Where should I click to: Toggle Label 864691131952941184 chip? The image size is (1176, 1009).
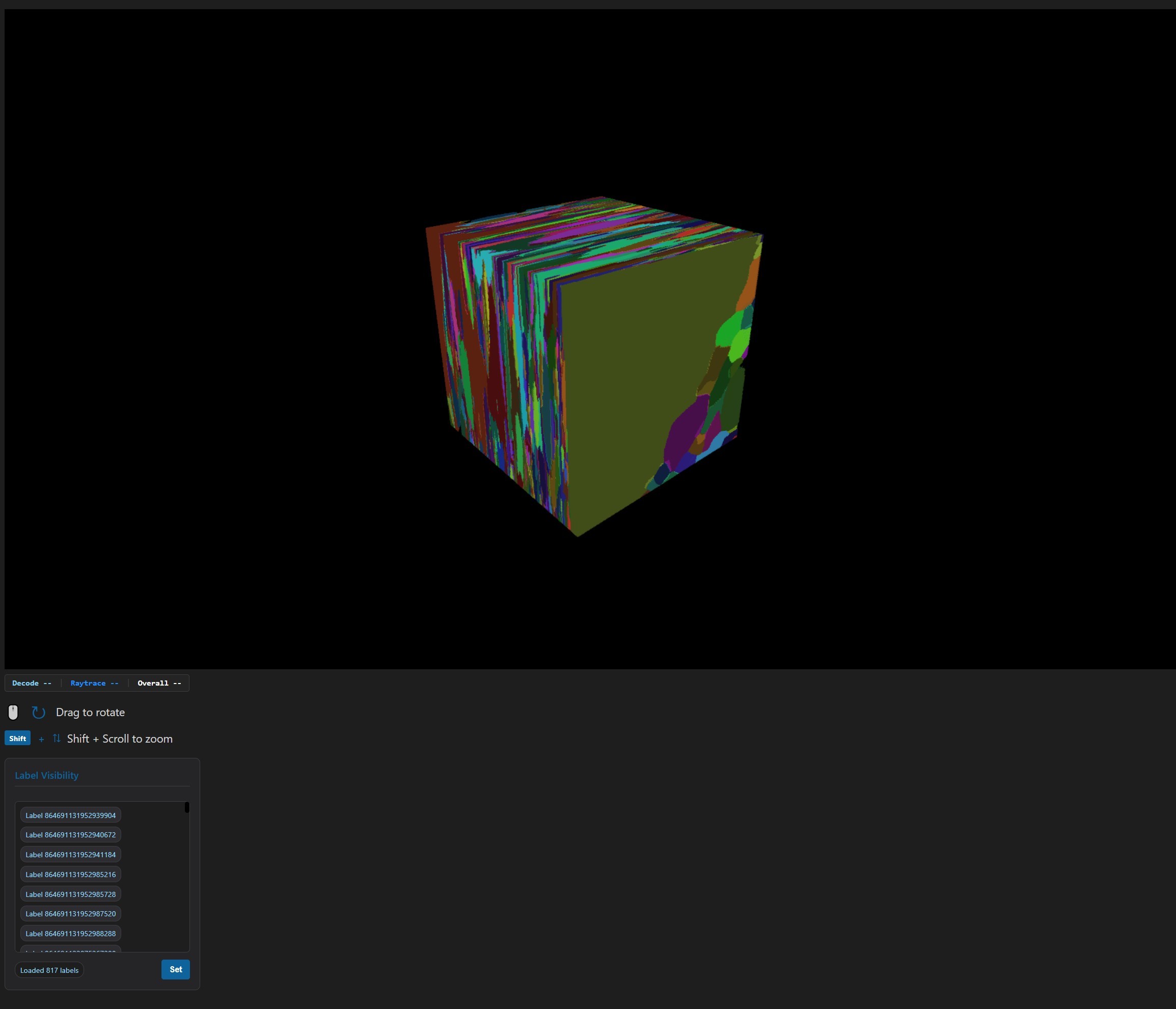click(70, 855)
